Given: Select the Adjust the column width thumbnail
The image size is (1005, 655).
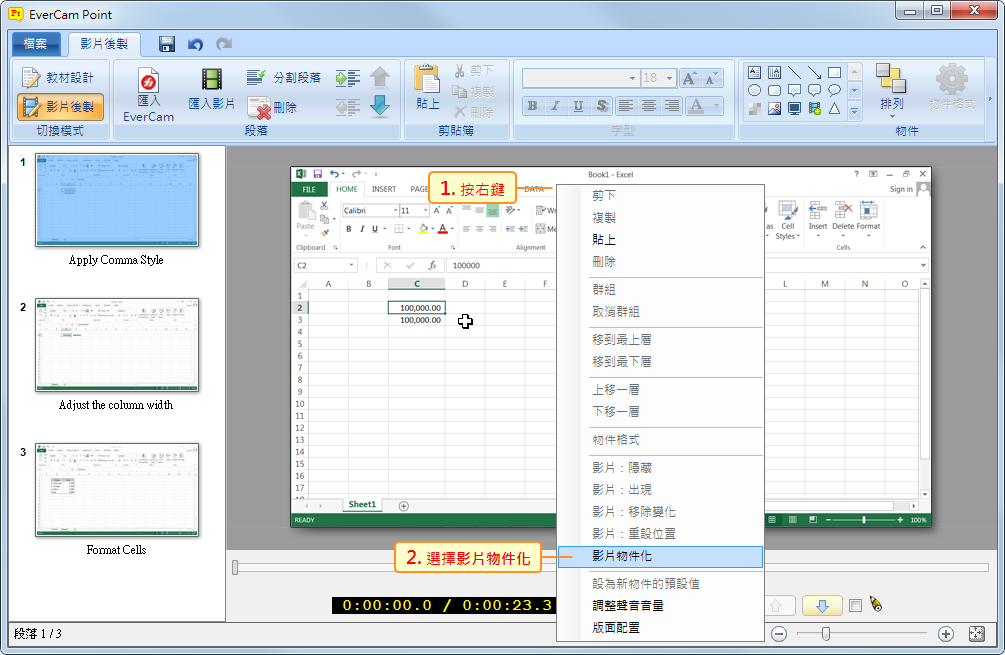Looking at the screenshot, I should (117, 344).
